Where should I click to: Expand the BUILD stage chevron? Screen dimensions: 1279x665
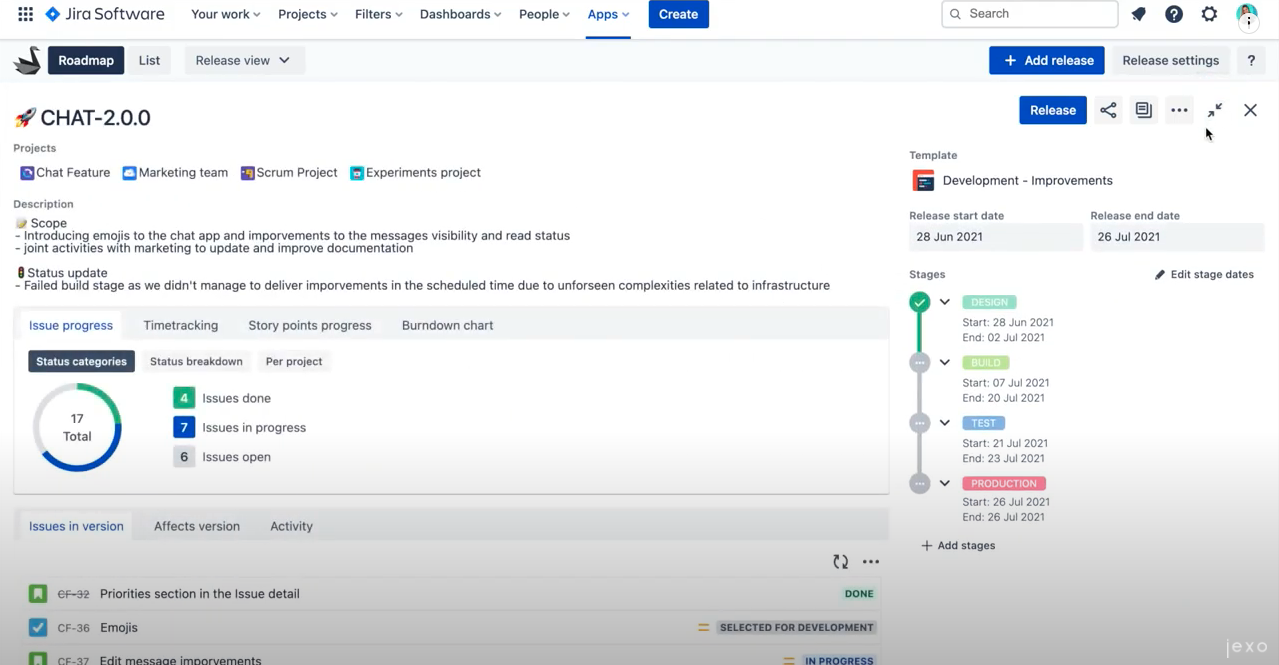tap(944, 361)
